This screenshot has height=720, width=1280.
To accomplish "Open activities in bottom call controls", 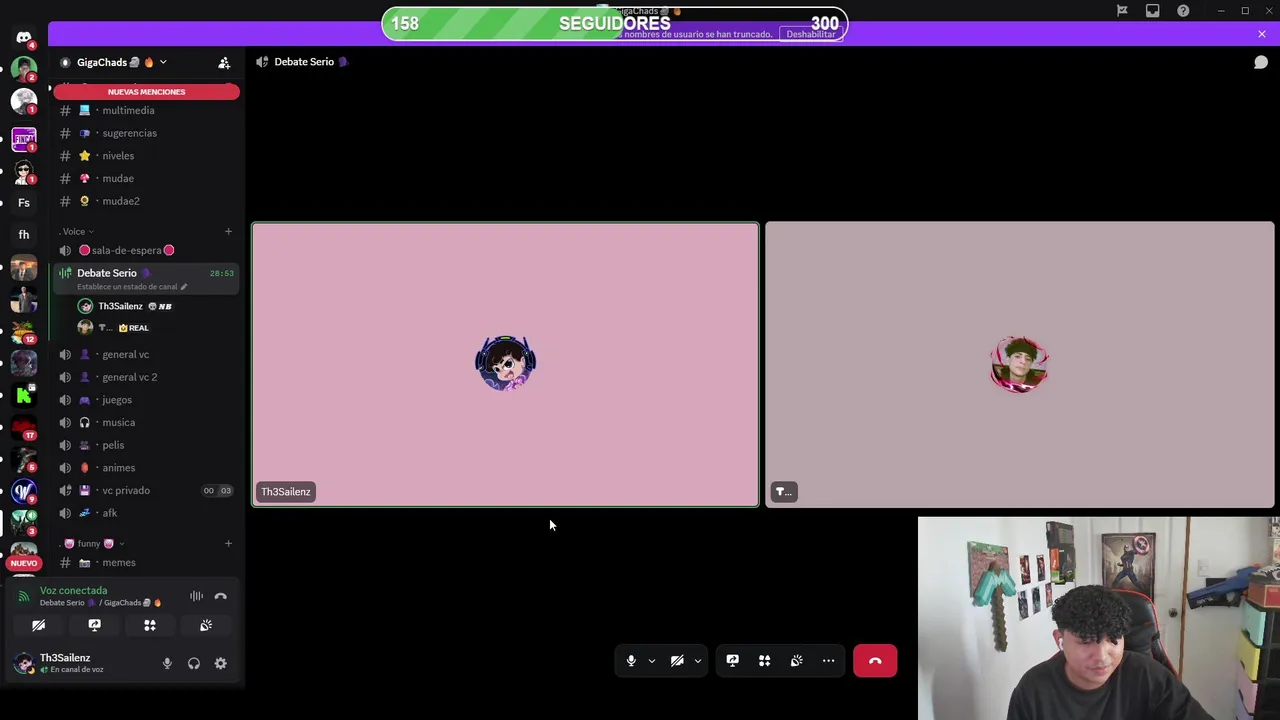I will 764,661.
